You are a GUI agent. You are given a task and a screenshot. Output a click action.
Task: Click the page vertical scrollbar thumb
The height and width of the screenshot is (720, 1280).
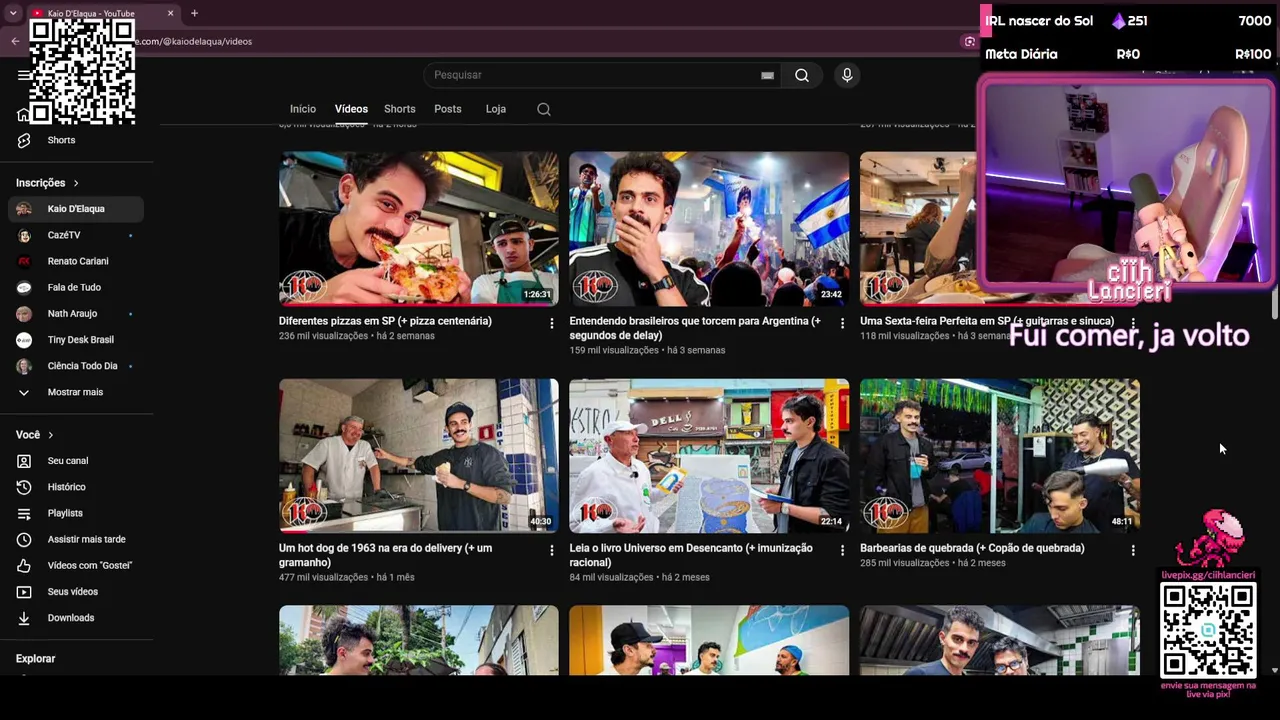(x=1275, y=302)
